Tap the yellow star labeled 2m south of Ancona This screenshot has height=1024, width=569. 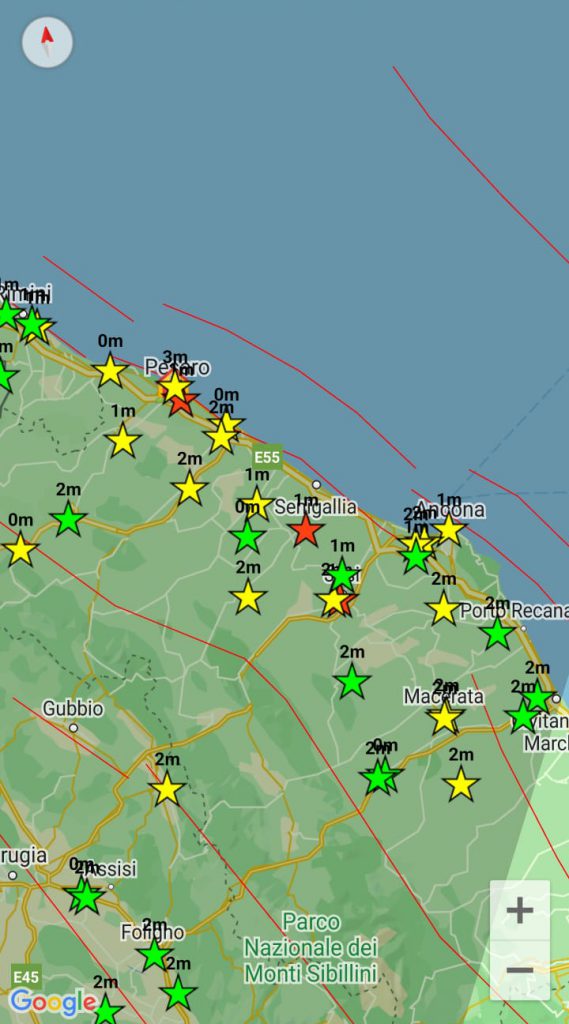click(x=444, y=609)
